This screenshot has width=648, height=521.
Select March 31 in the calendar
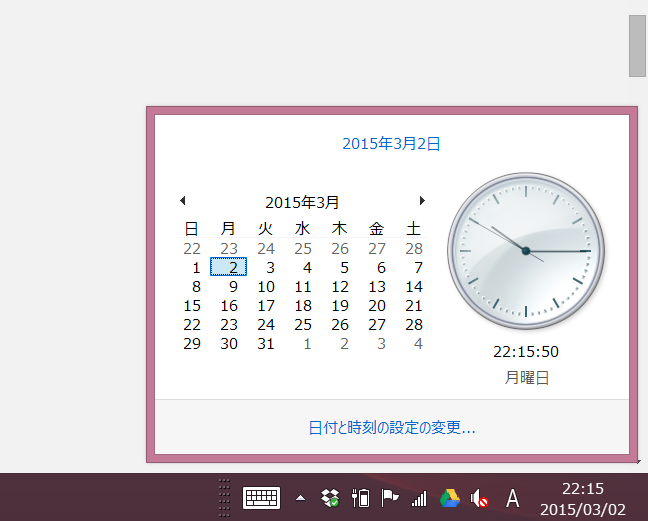266,344
